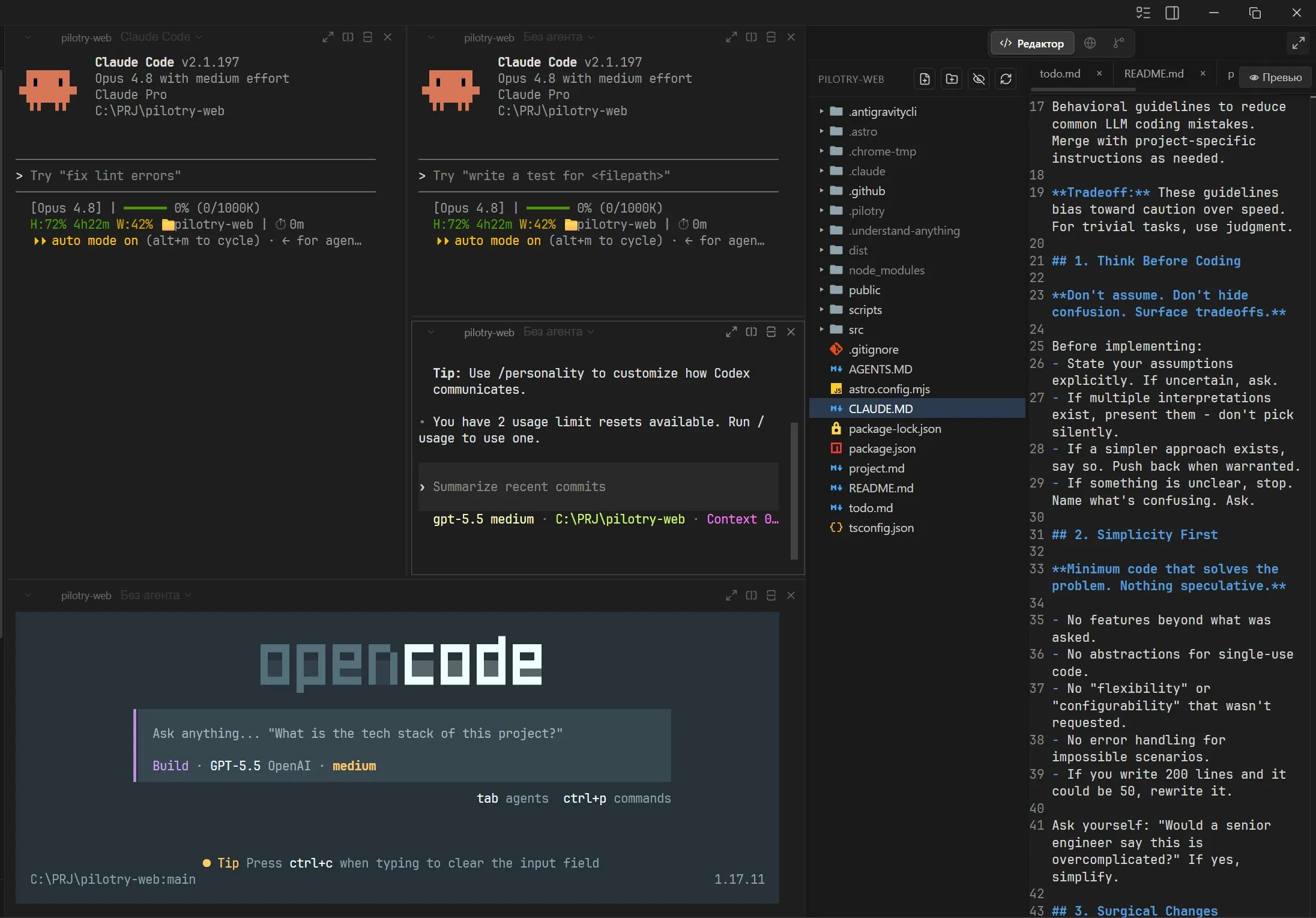Collapse chevron of the opencode pane

28,596
